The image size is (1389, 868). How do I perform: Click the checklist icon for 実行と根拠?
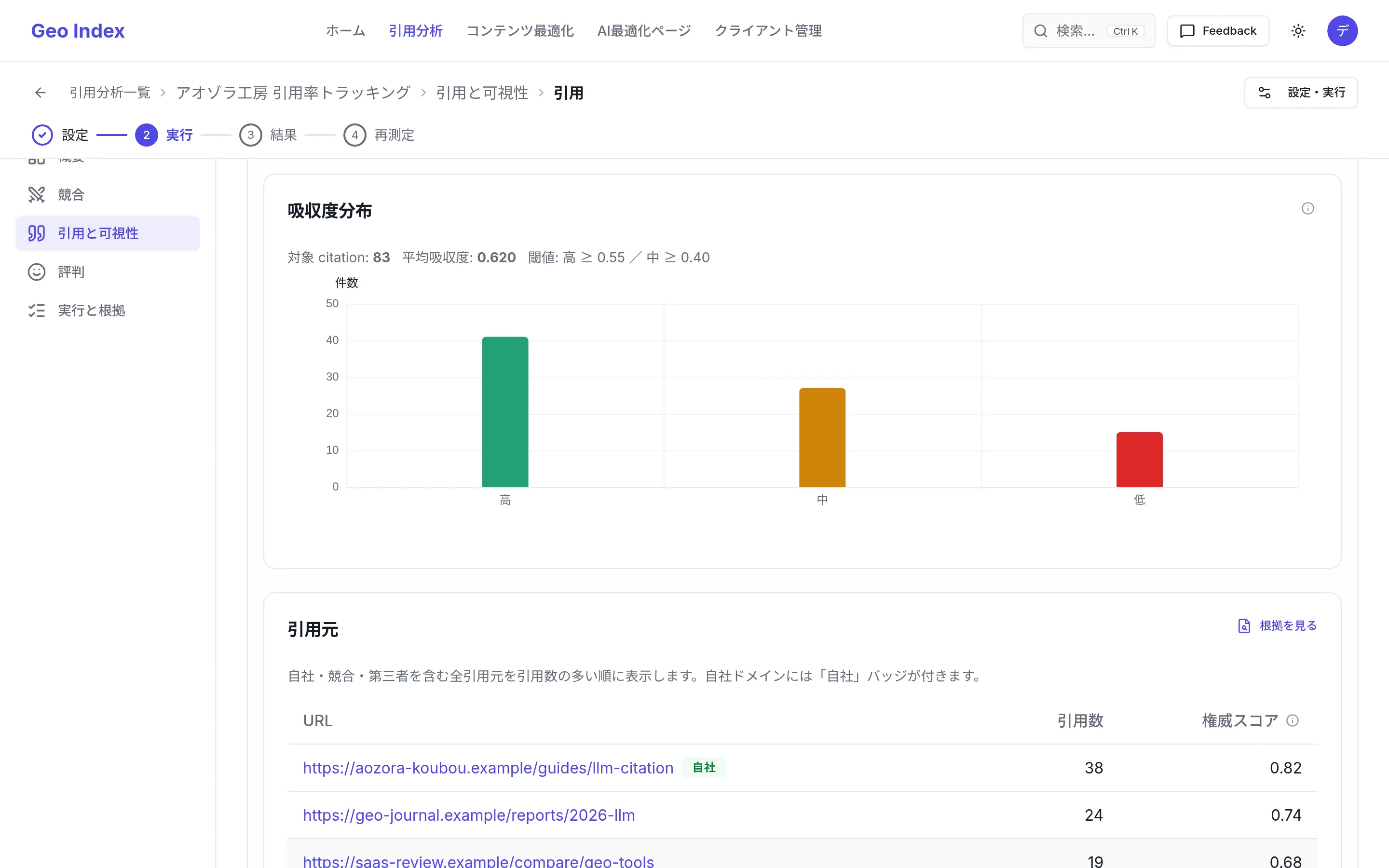37,310
